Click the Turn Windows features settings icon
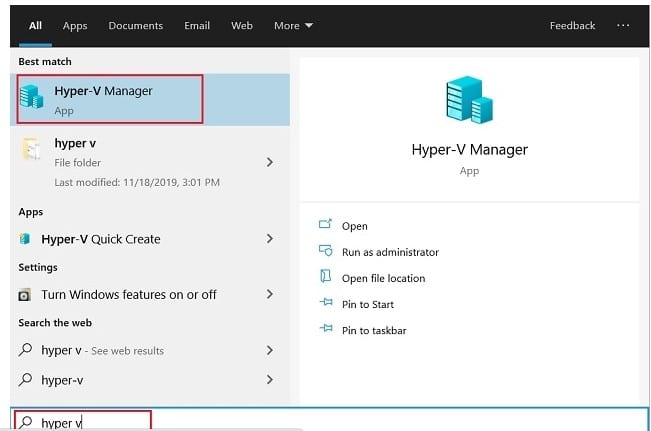Image resolution: width=651 pixels, height=431 pixels. 24,295
